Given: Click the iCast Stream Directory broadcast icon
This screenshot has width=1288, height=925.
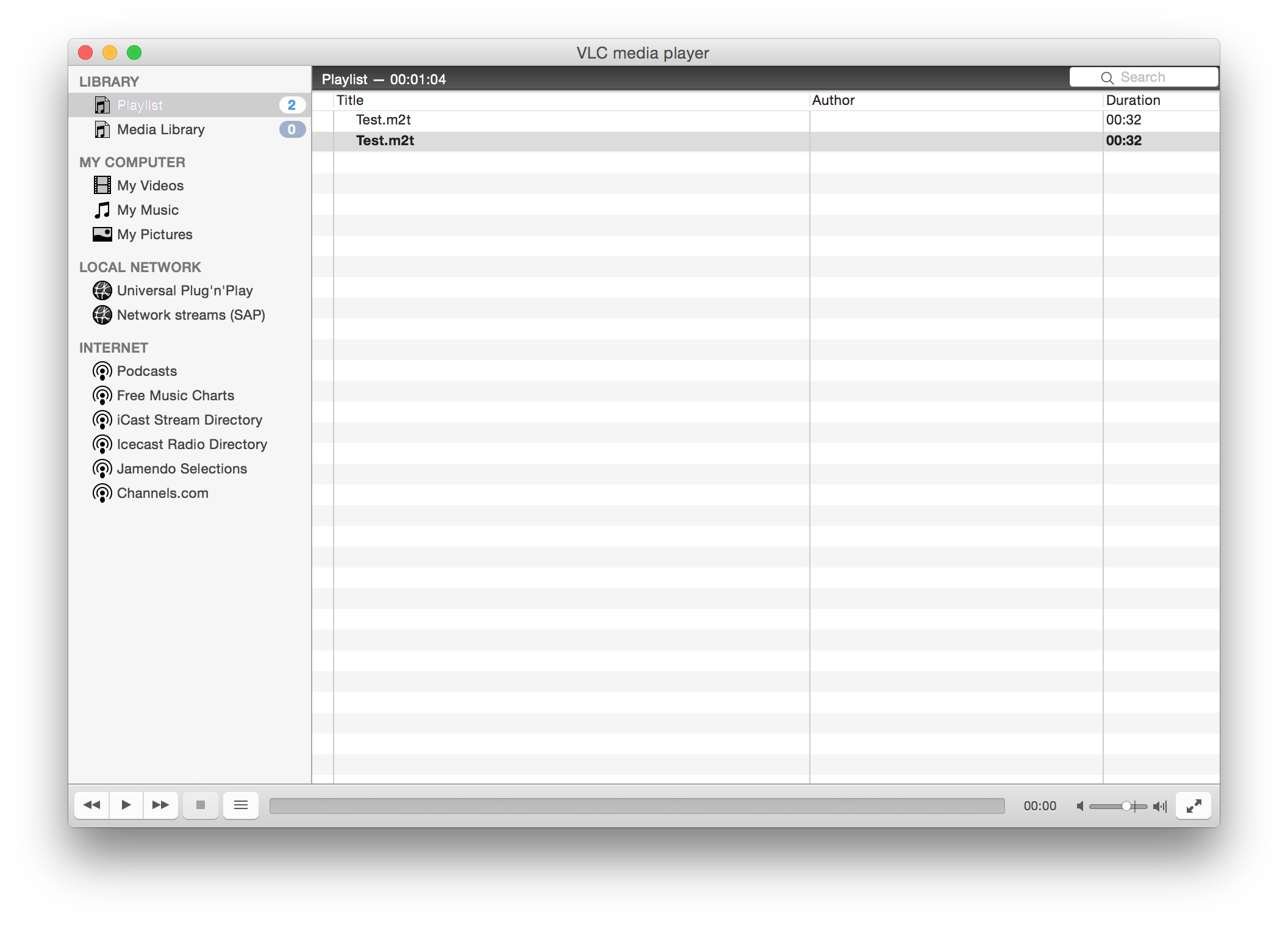Looking at the screenshot, I should [x=102, y=420].
